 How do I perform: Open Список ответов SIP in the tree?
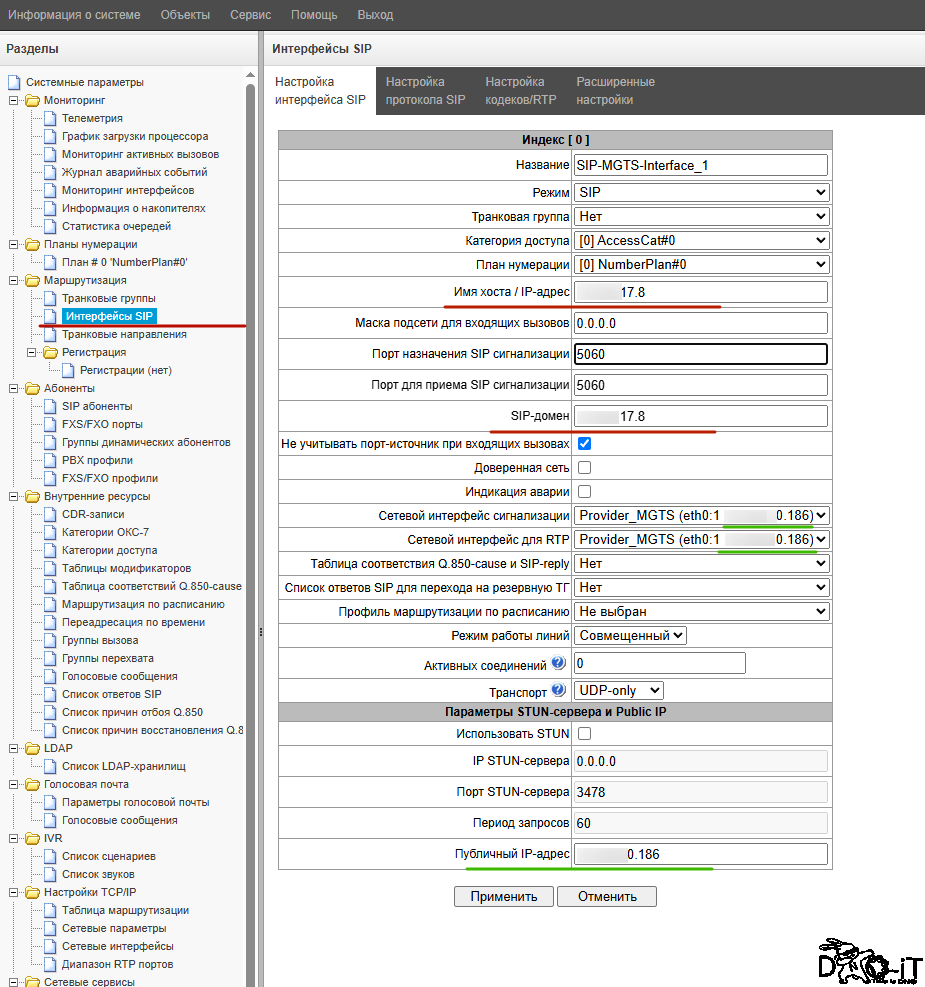click(111, 694)
